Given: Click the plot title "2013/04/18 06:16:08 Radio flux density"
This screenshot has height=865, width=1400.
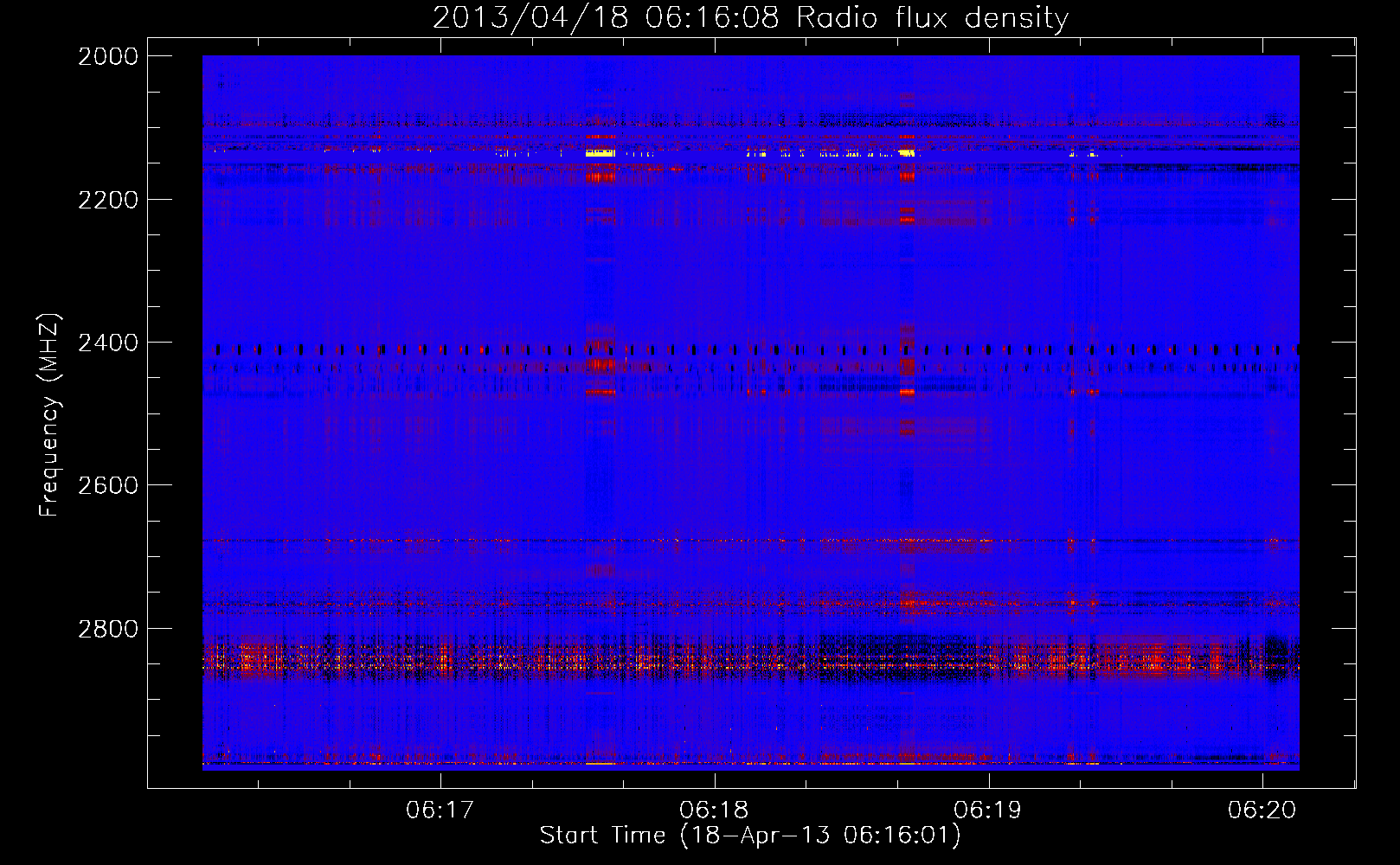Looking at the screenshot, I should coord(750,18).
